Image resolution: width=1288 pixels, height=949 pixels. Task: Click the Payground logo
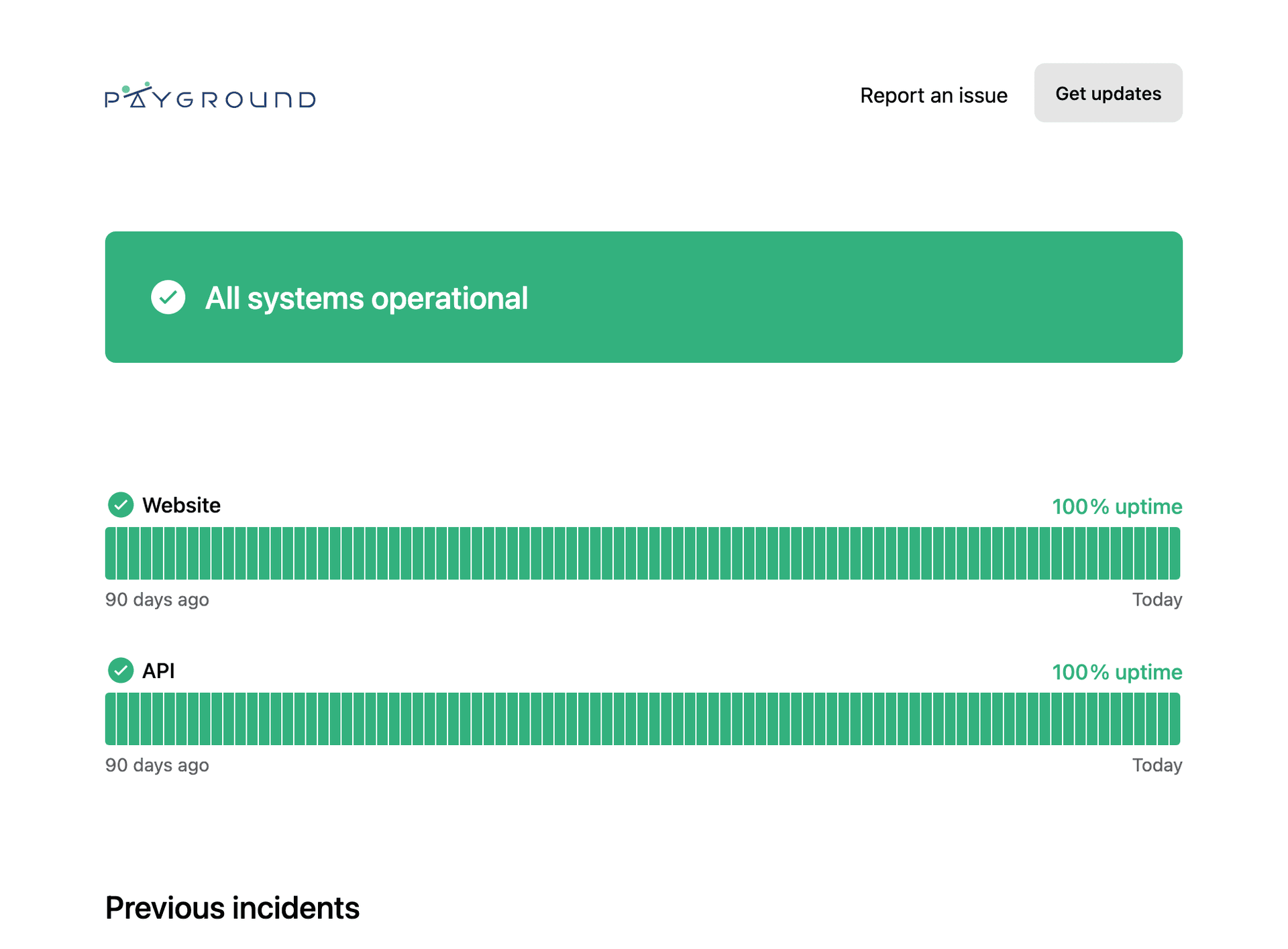click(x=210, y=95)
